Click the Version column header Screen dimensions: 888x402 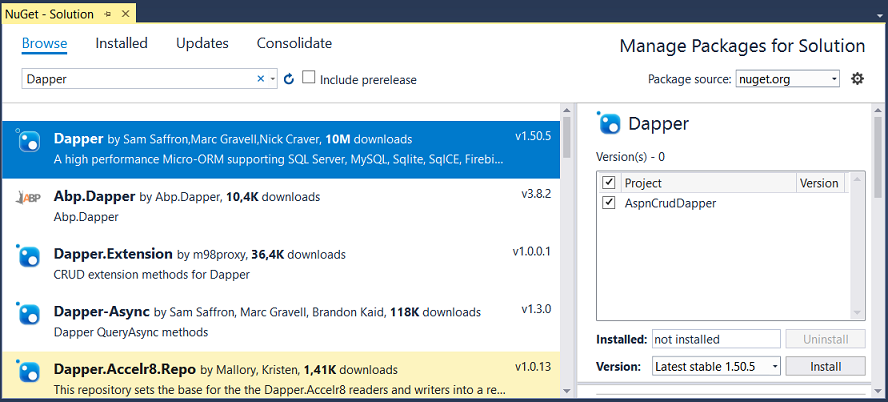[x=819, y=183]
